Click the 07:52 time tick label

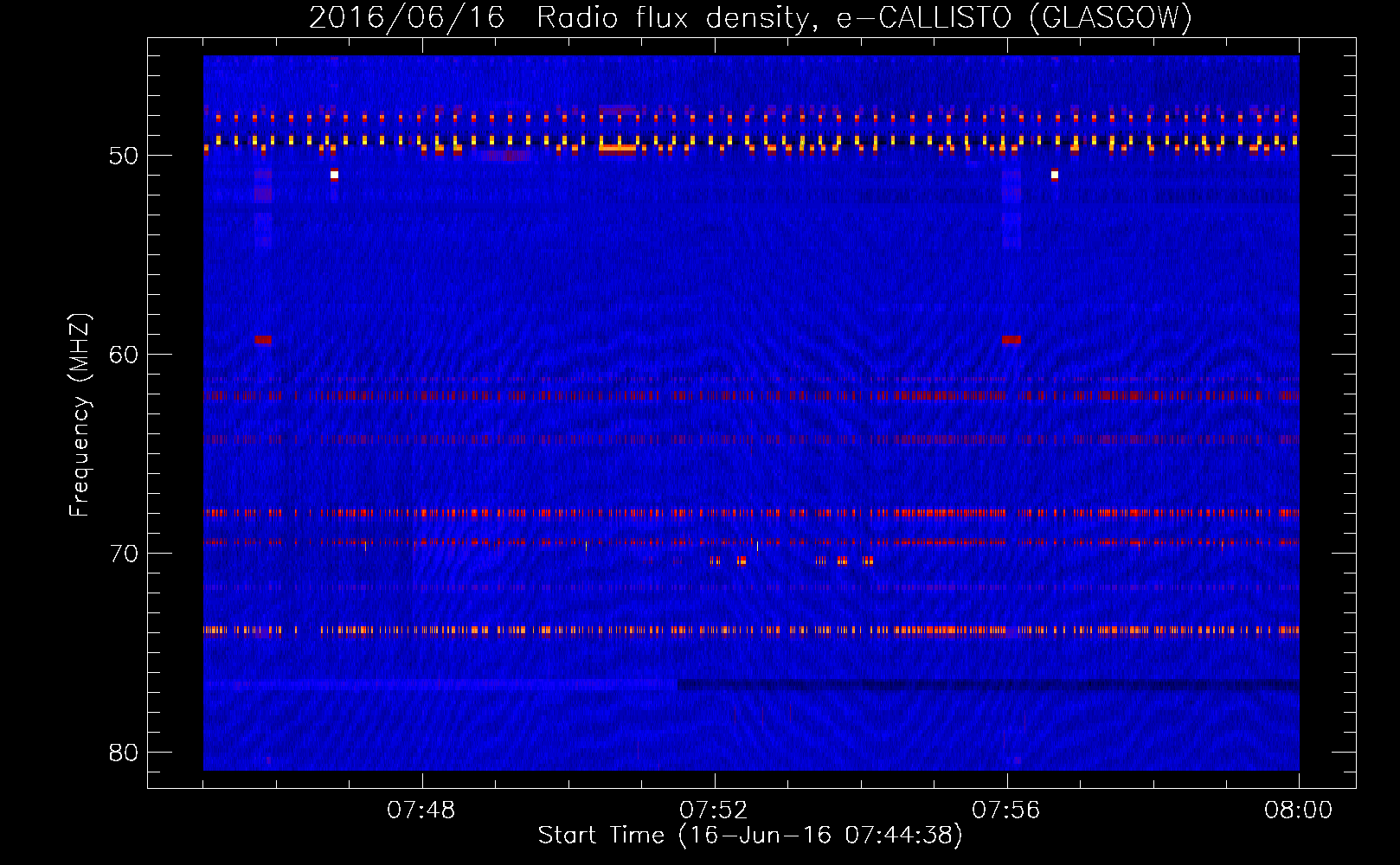tap(714, 811)
